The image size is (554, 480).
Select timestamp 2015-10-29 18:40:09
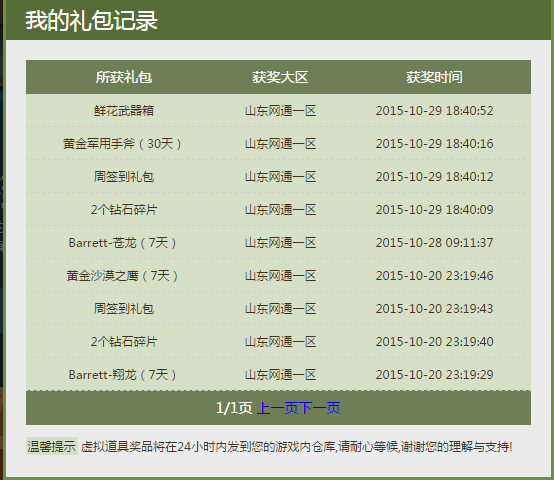point(434,209)
